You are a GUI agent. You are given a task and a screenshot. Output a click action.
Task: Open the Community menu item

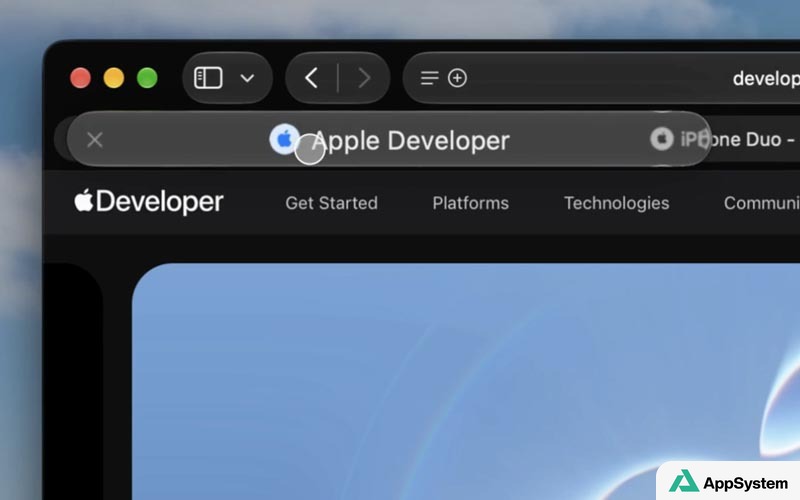tap(761, 203)
